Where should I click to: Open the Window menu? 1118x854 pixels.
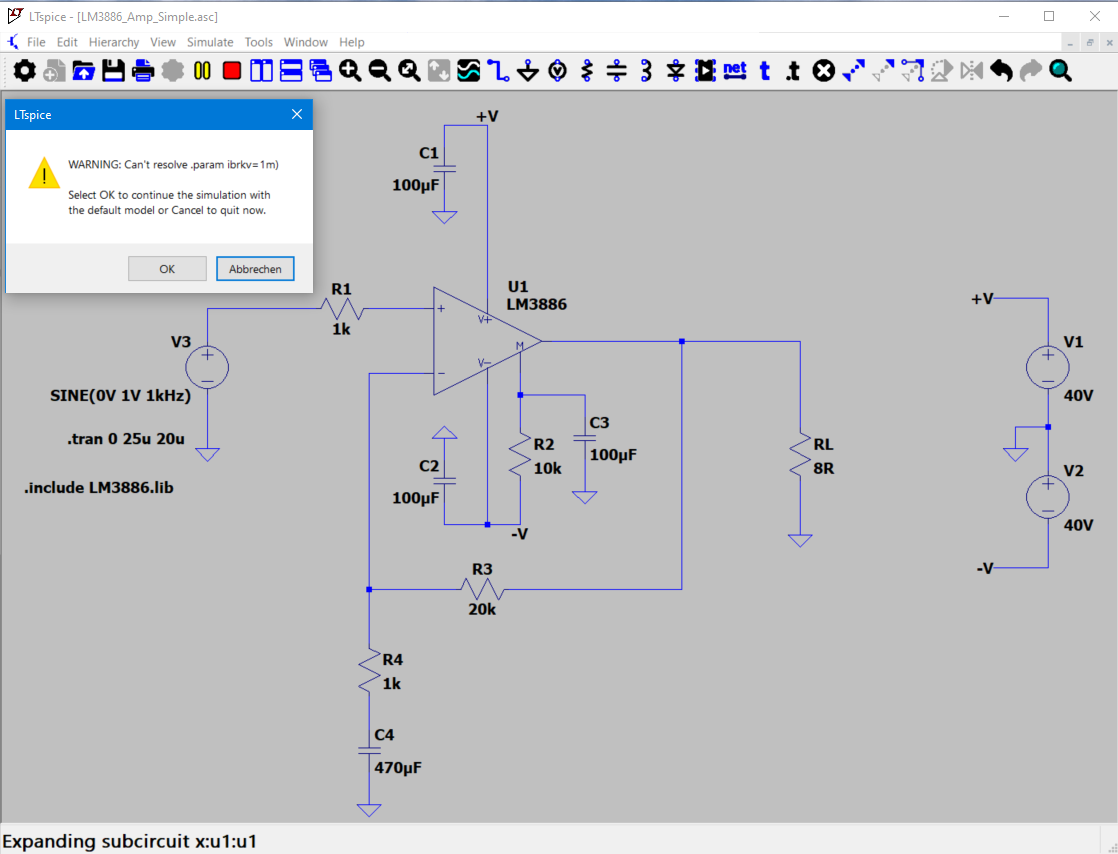305,42
